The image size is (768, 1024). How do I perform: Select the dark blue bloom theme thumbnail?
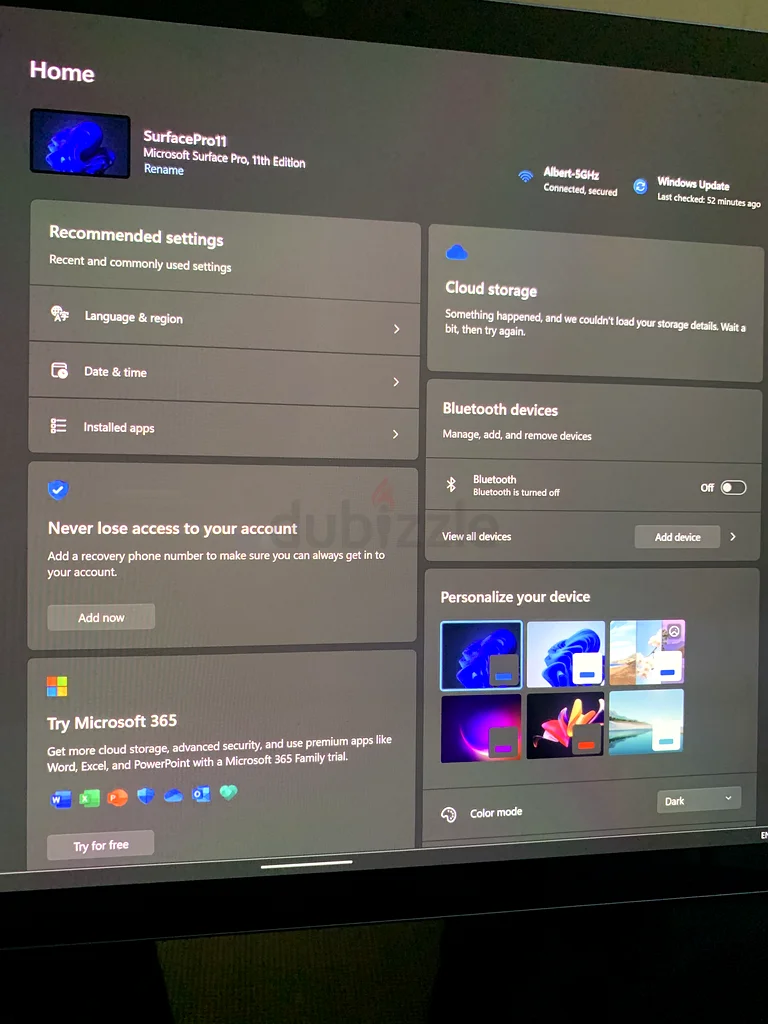(481, 655)
